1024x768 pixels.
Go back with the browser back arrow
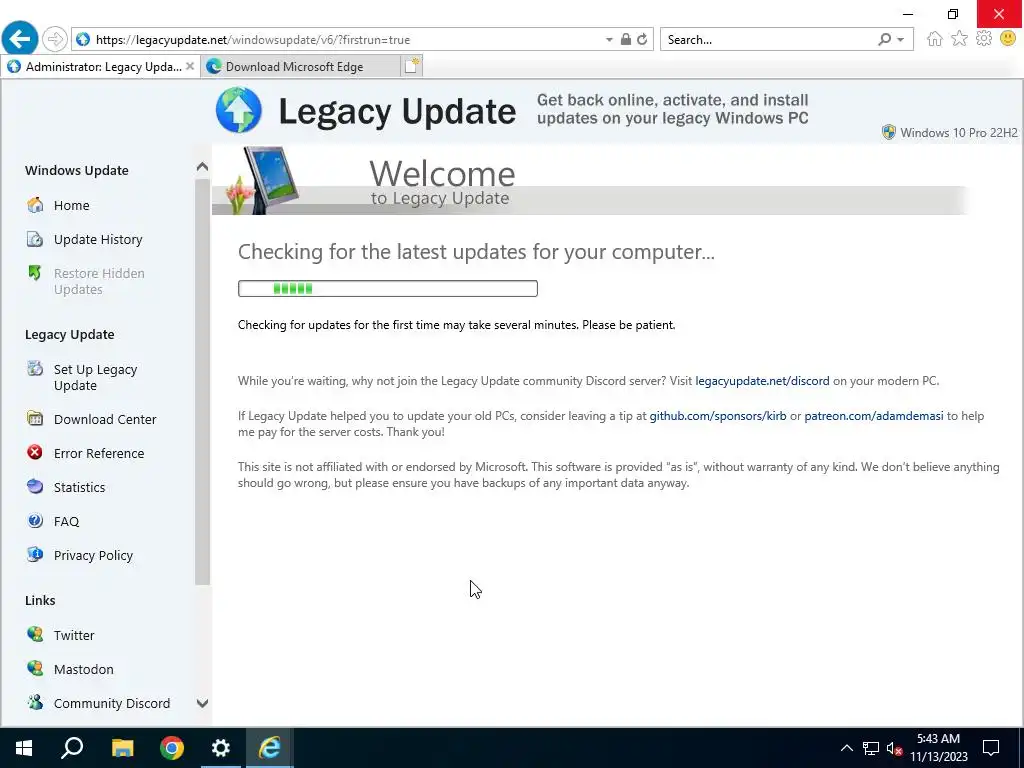(20, 39)
